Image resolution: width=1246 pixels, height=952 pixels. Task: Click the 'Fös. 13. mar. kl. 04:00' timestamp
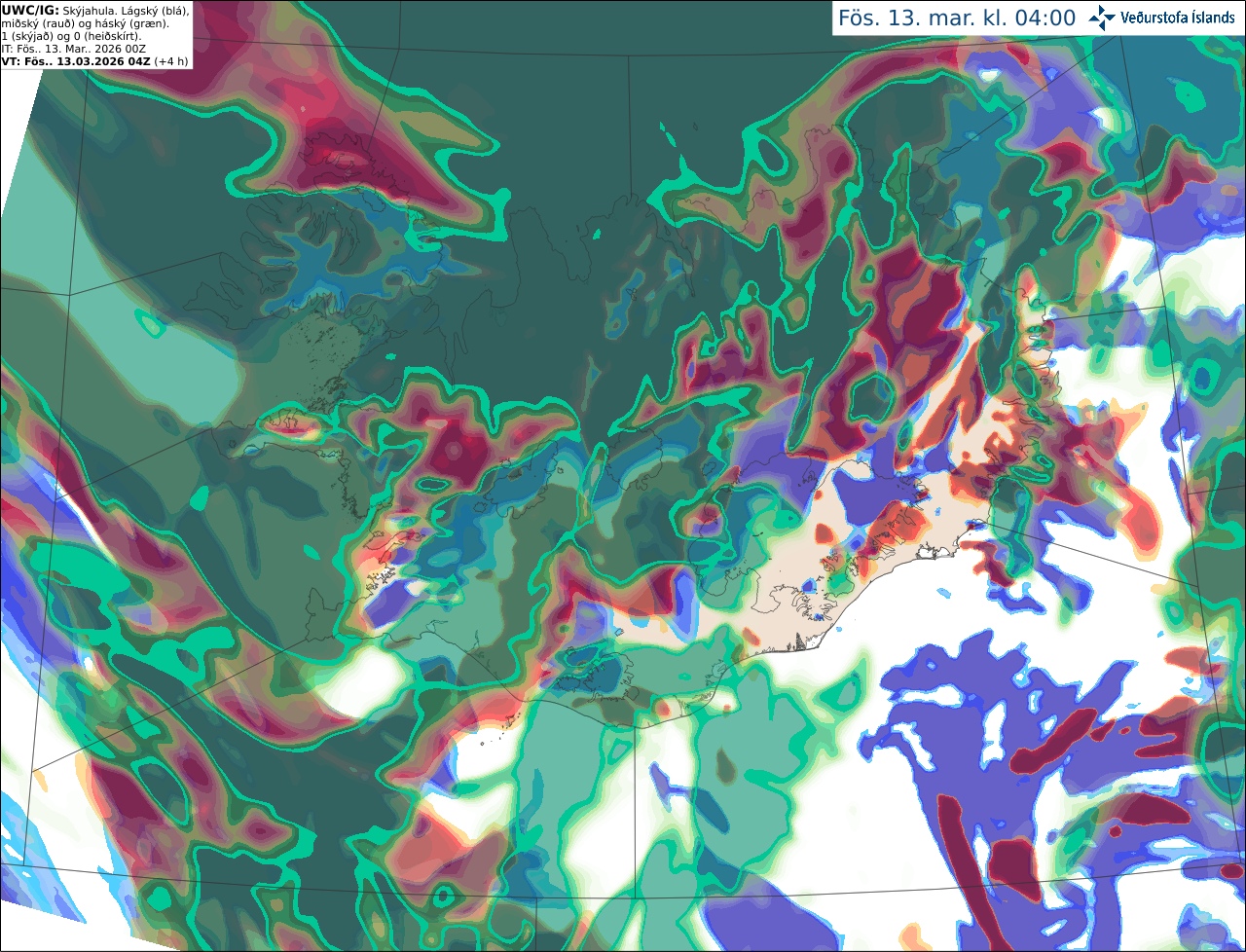point(957,18)
